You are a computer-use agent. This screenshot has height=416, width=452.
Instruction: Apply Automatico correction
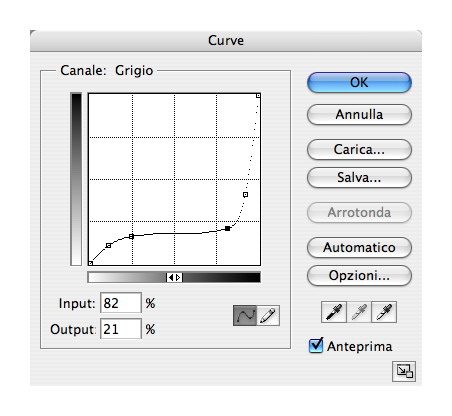pos(359,247)
